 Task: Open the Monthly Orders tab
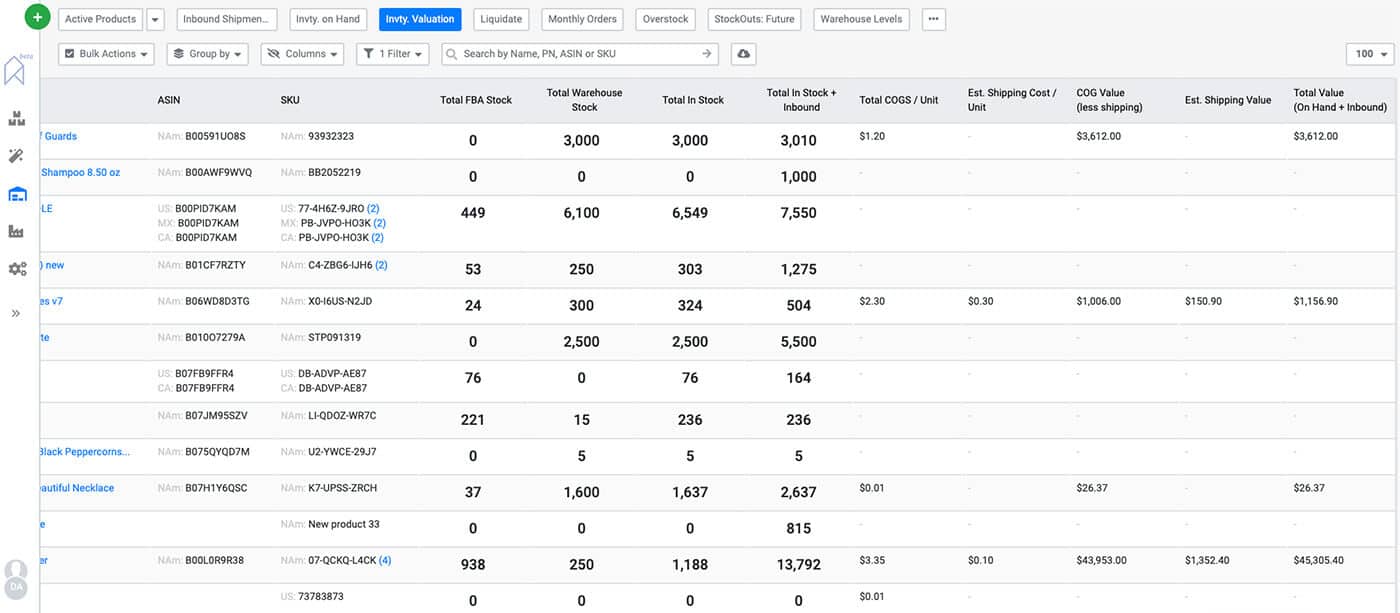[x=582, y=19]
